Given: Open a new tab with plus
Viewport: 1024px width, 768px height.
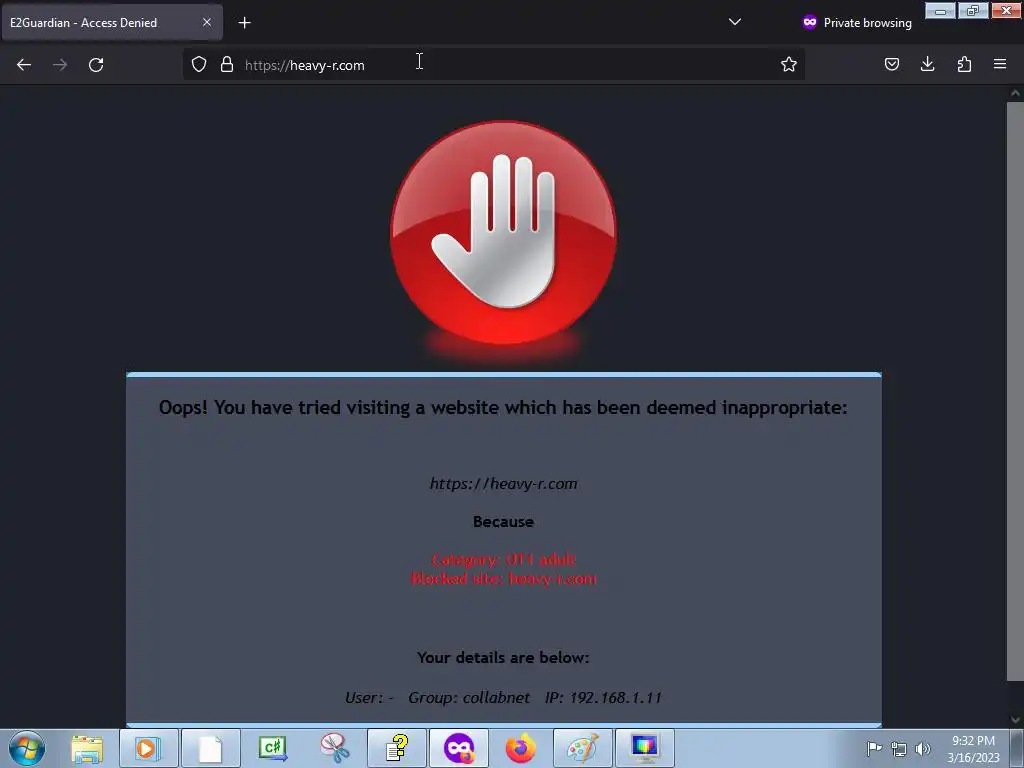Looking at the screenshot, I should click(244, 23).
